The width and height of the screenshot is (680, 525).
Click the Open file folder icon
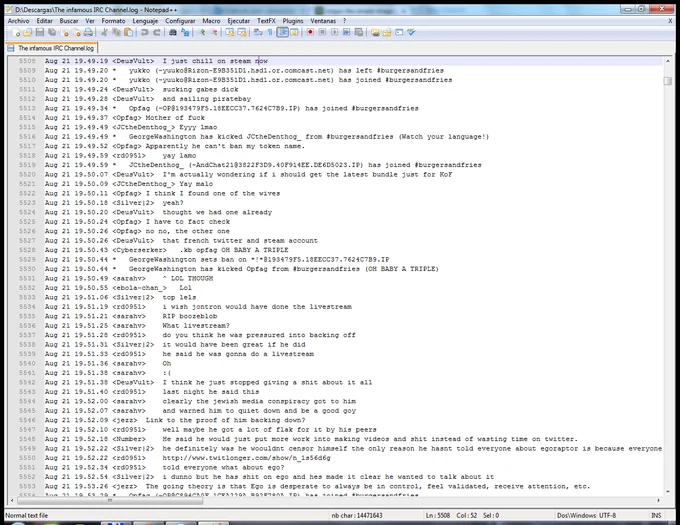(x=27, y=32)
